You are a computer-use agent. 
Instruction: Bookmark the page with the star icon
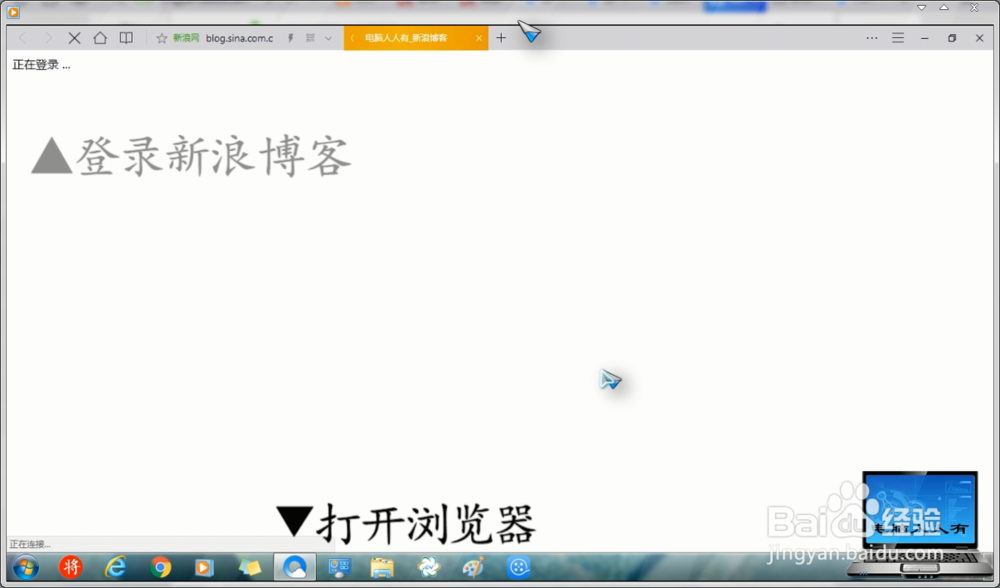pos(162,38)
